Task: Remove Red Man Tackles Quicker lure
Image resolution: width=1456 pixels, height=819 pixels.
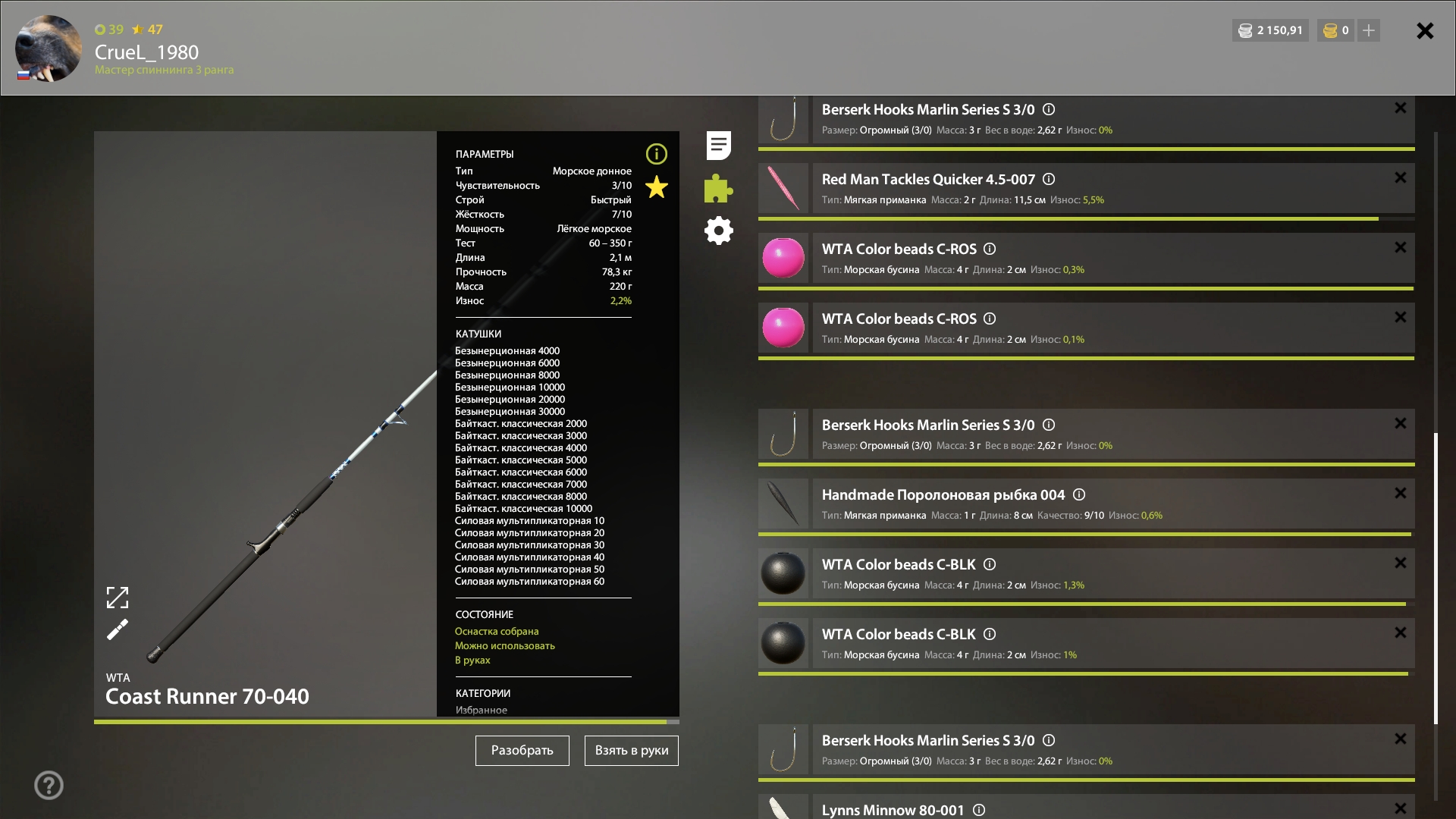Action: tap(1400, 177)
